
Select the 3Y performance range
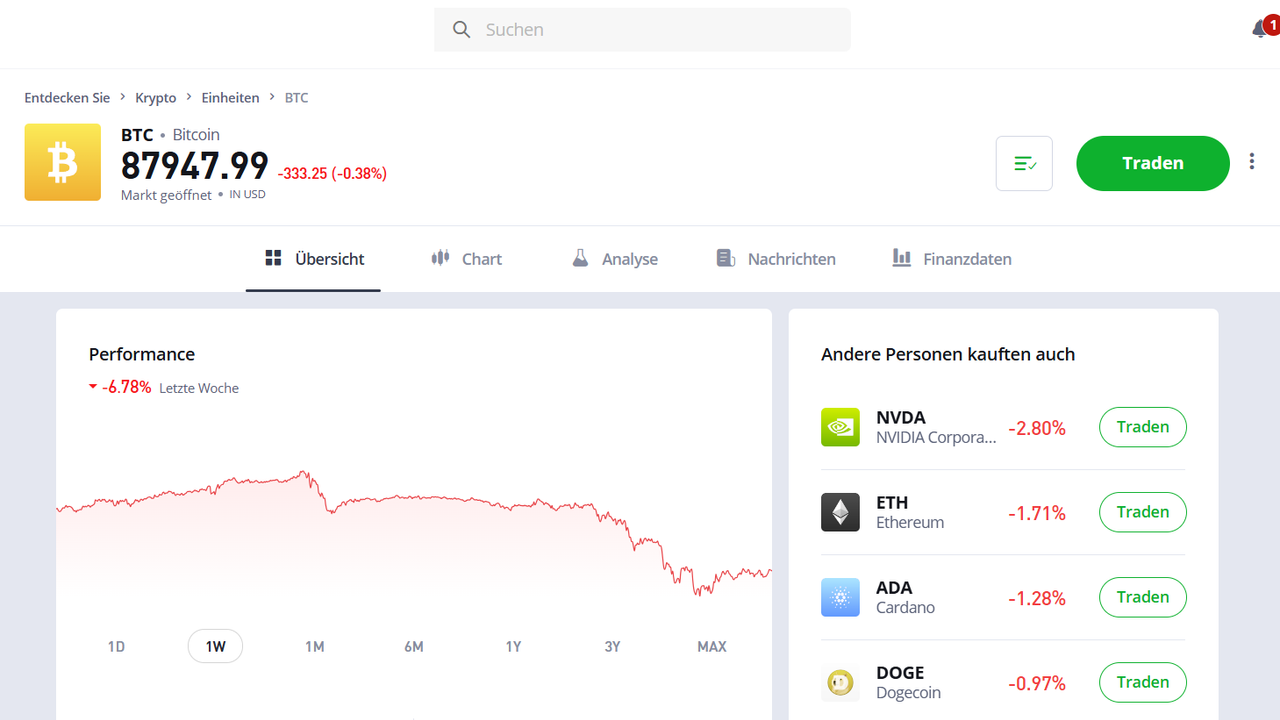click(x=612, y=647)
